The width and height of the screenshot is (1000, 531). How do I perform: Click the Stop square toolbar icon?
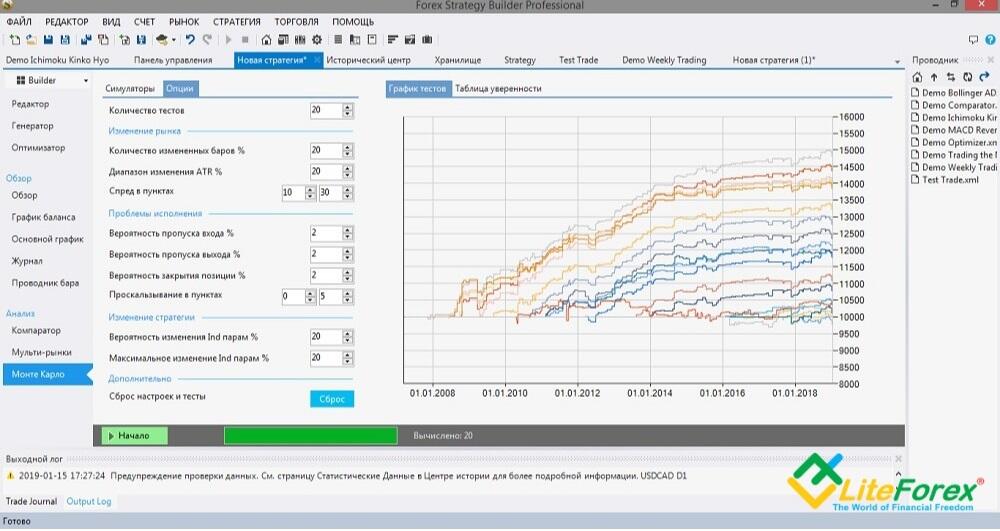245,40
